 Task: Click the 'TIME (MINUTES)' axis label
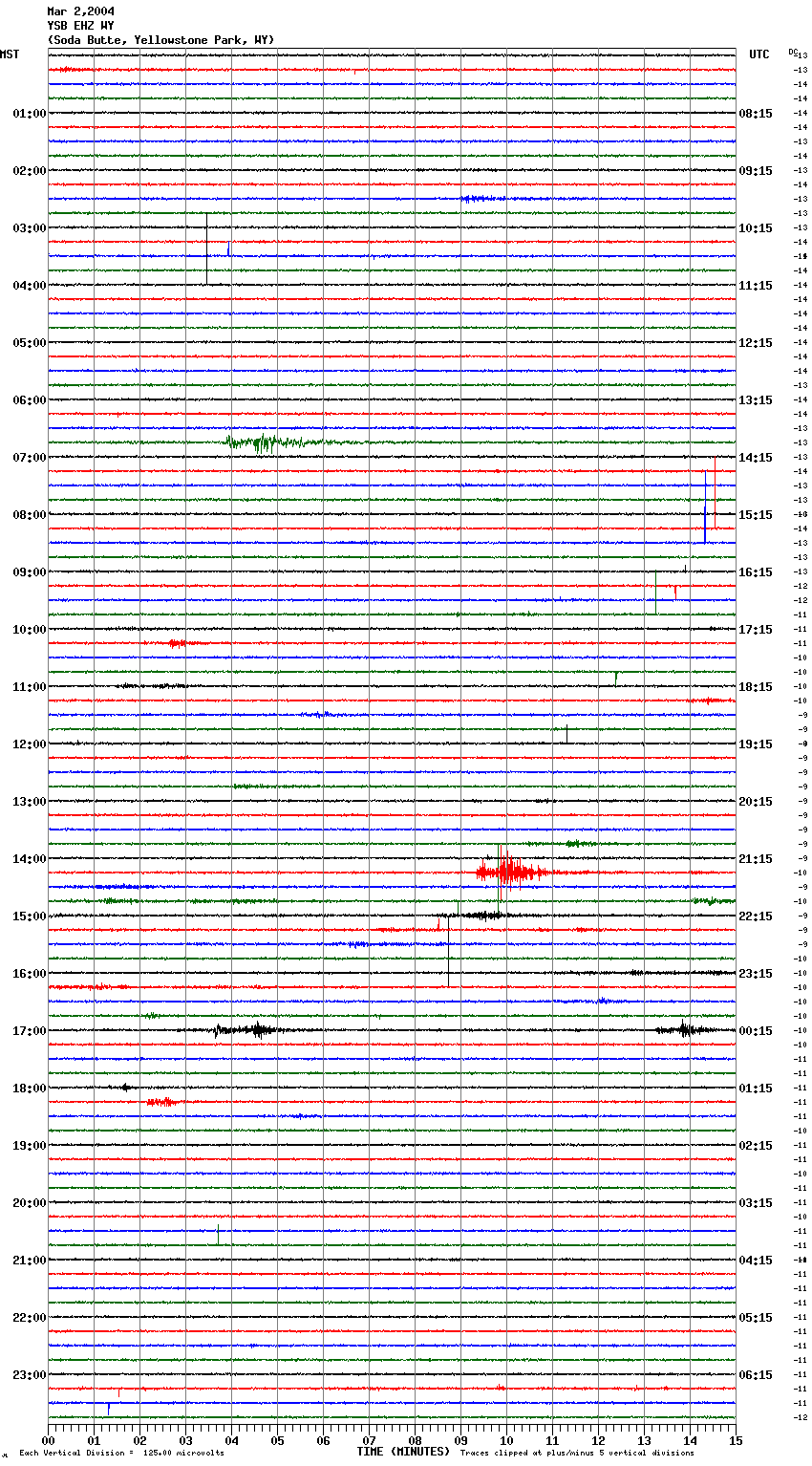tap(403, 1452)
